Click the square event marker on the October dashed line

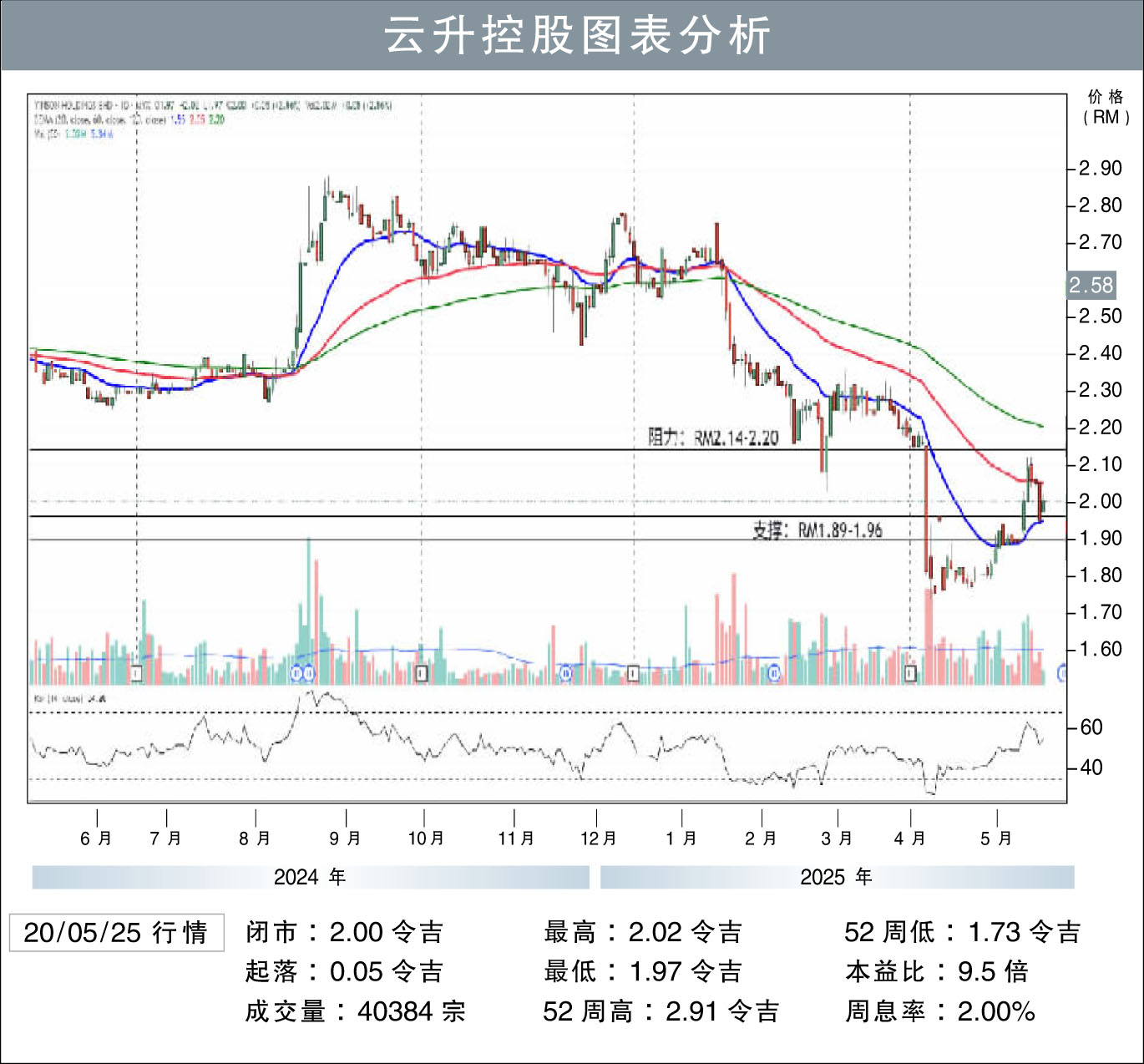click(x=422, y=672)
